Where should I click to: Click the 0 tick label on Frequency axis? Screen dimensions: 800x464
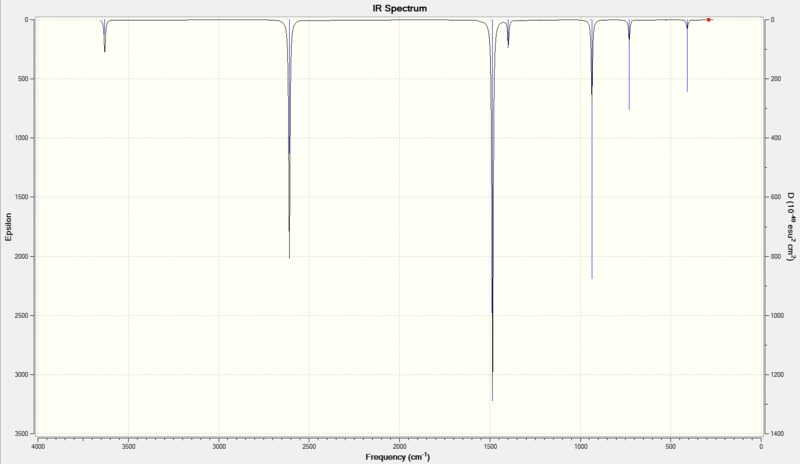point(761,446)
